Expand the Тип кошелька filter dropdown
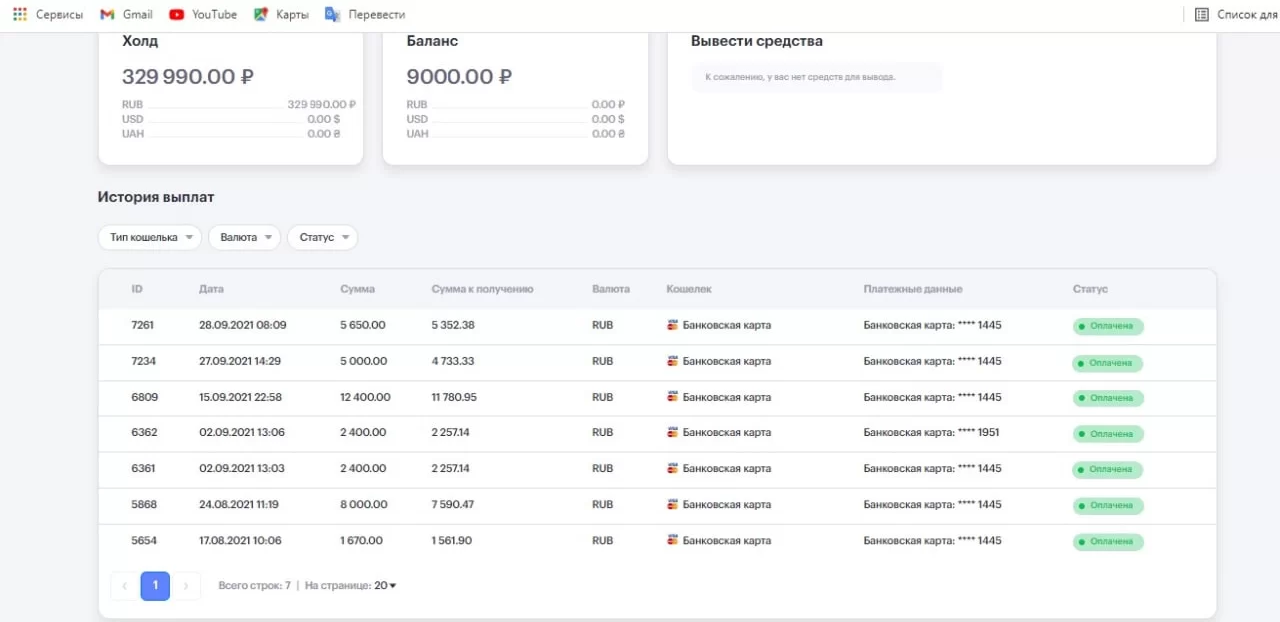1280x622 pixels. point(149,238)
